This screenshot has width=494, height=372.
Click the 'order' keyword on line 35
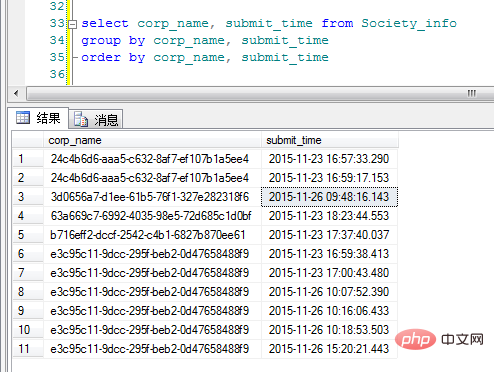click(101, 57)
